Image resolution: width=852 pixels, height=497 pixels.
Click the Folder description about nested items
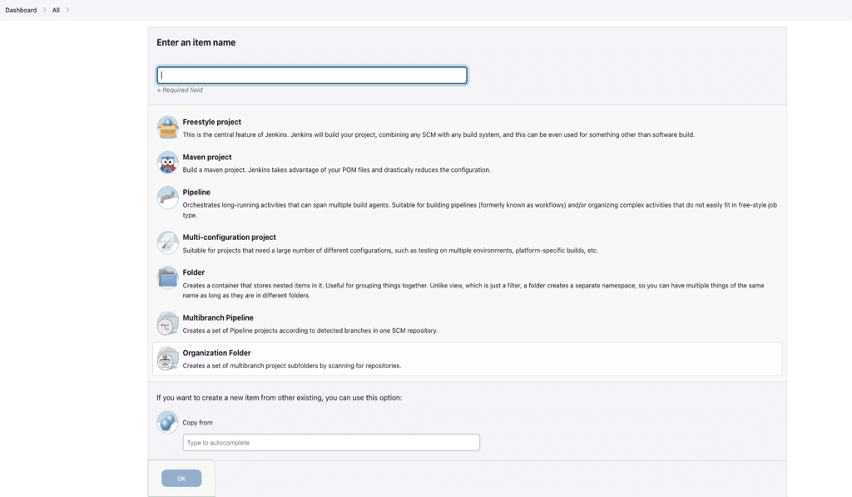(473, 291)
